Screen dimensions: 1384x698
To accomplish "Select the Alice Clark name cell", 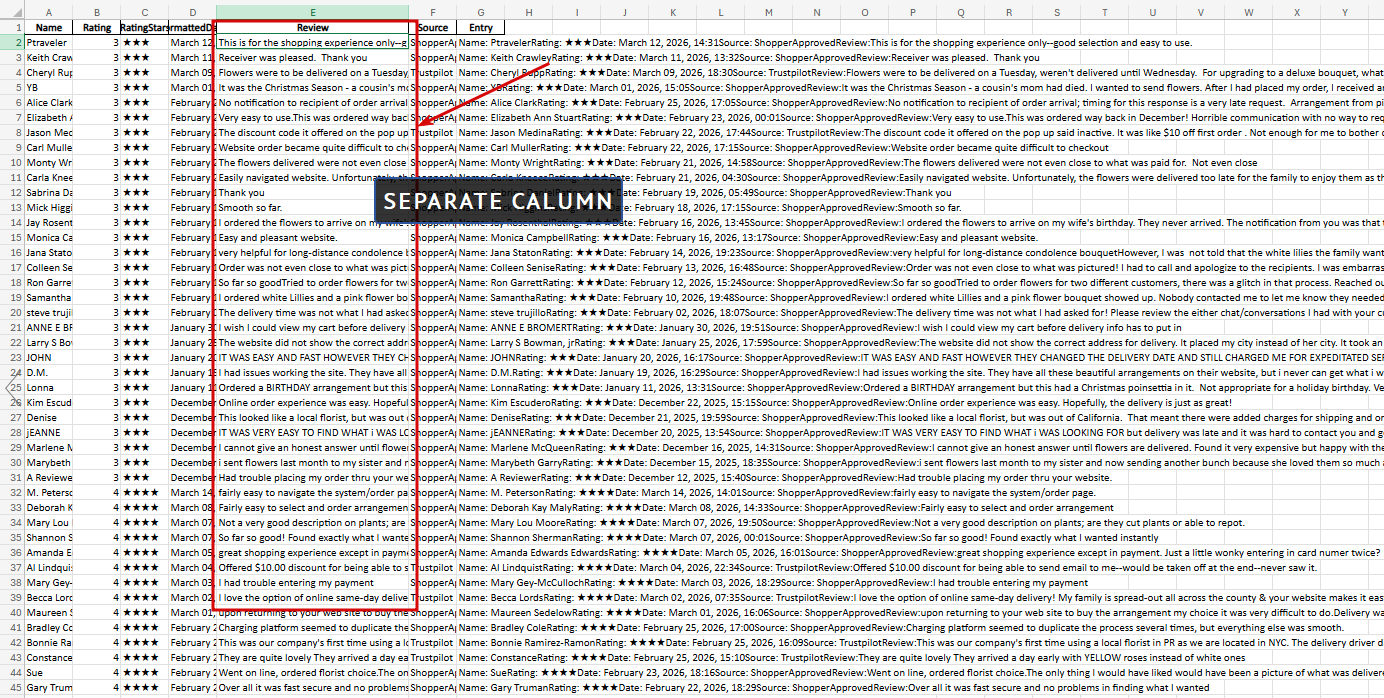I will [x=48, y=102].
